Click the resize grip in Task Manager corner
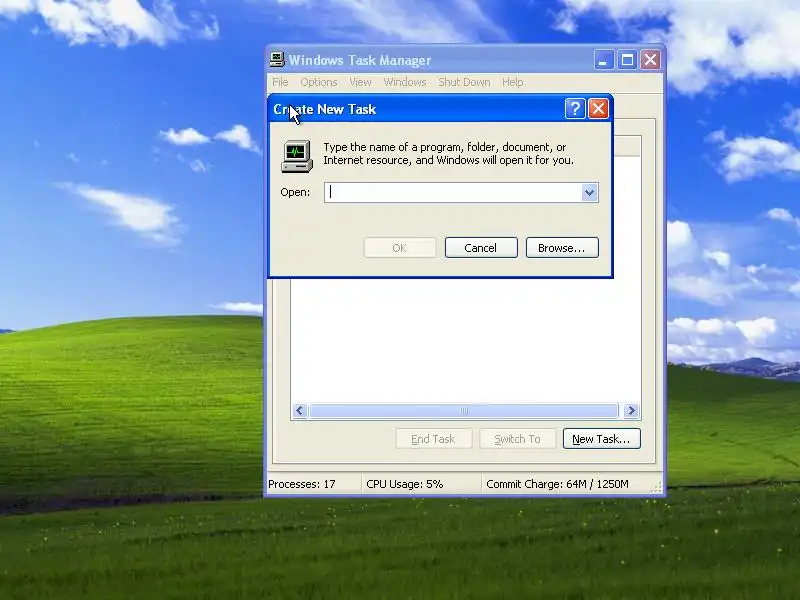This screenshot has width=800, height=600. pyautogui.click(x=656, y=488)
